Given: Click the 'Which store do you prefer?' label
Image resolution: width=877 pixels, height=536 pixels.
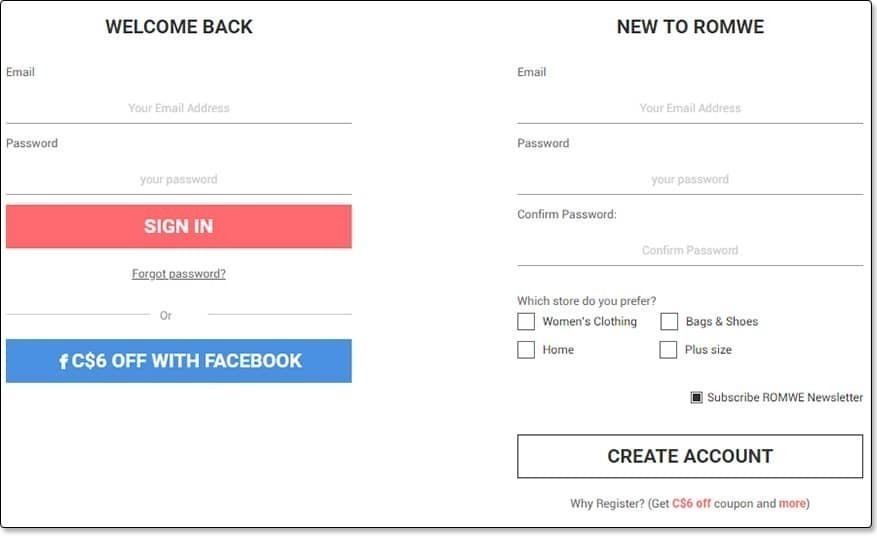Looking at the screenshot, I should click(x=587, y=301).
